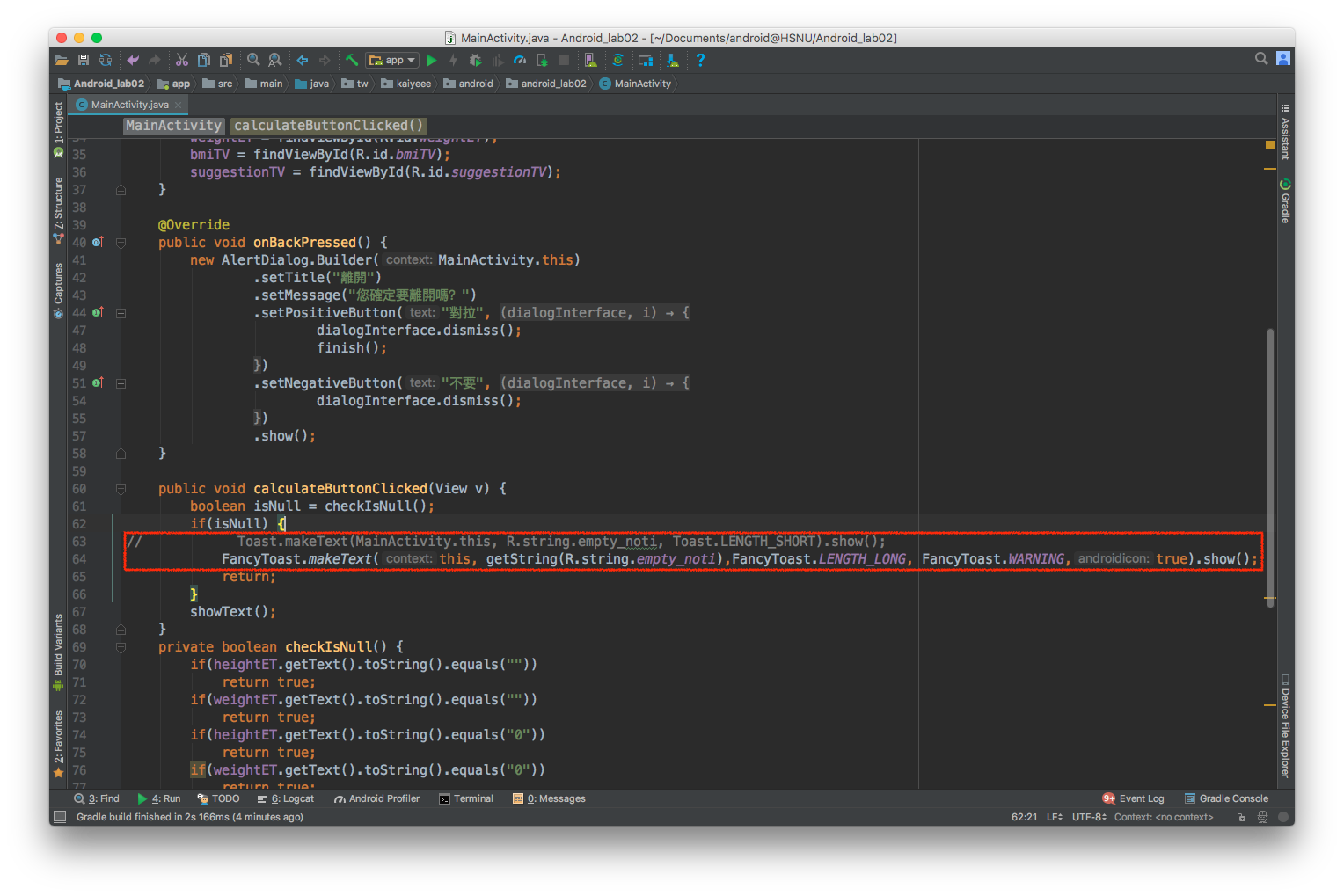
Task: Sync project with Gradle files icon
Action: 618,61
